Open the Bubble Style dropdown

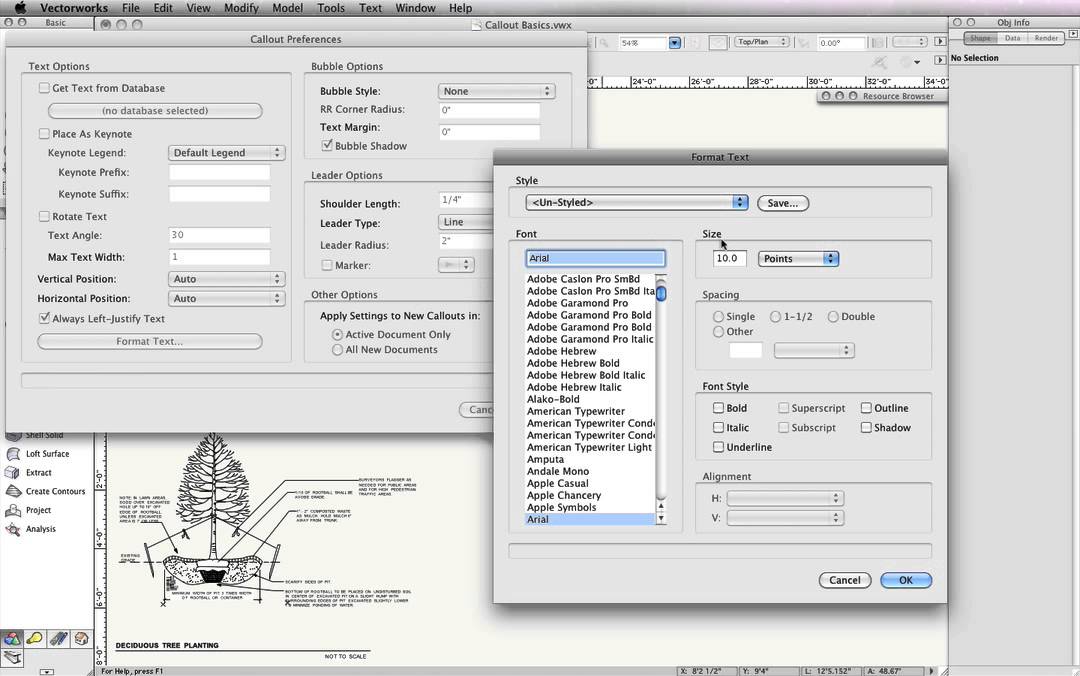pos(496,91)
